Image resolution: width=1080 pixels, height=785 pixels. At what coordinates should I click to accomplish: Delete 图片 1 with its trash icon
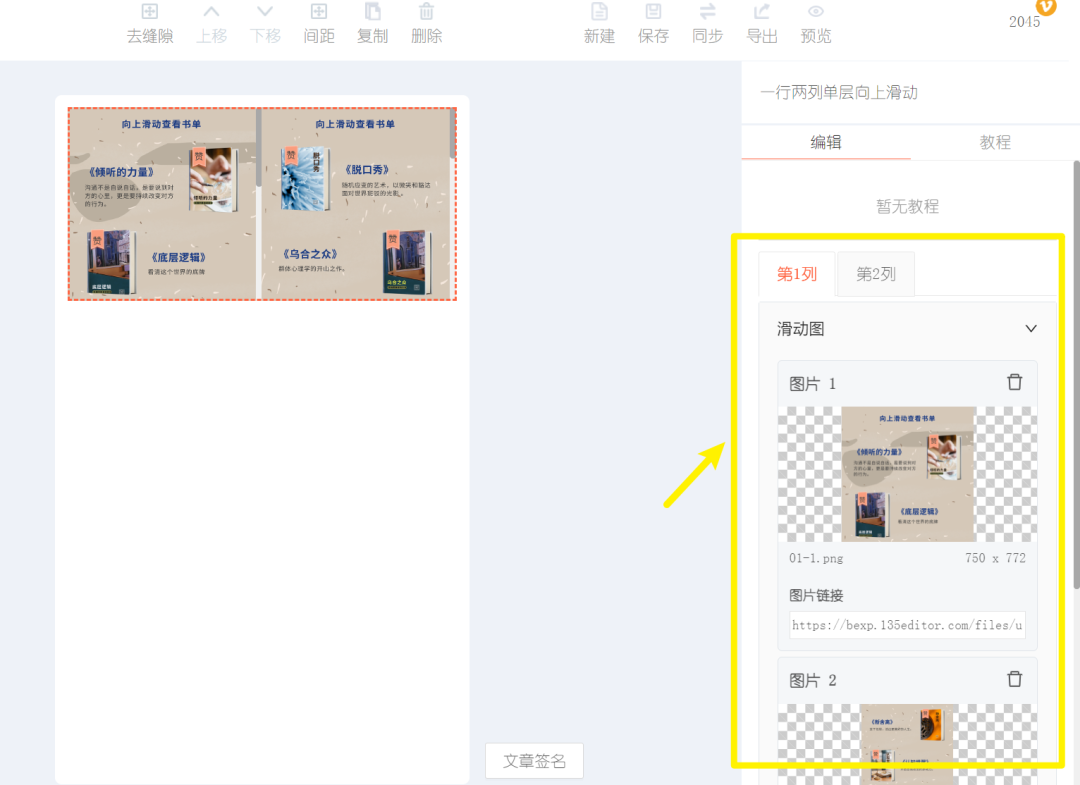click(x=1015, y=382)
